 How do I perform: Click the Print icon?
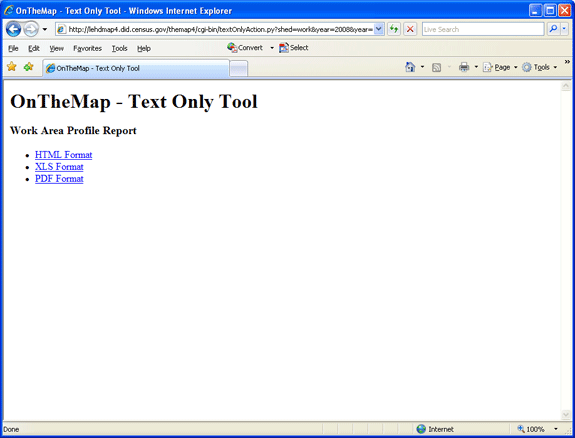click(x=464, y=67)
